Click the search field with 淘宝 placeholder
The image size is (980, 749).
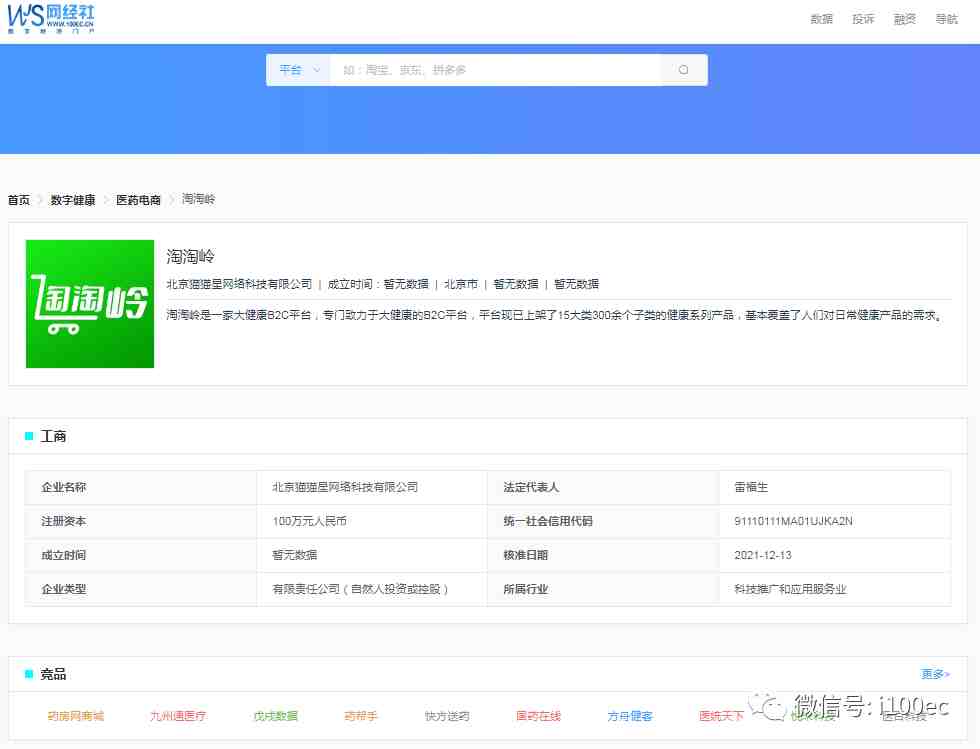point(495,70)
